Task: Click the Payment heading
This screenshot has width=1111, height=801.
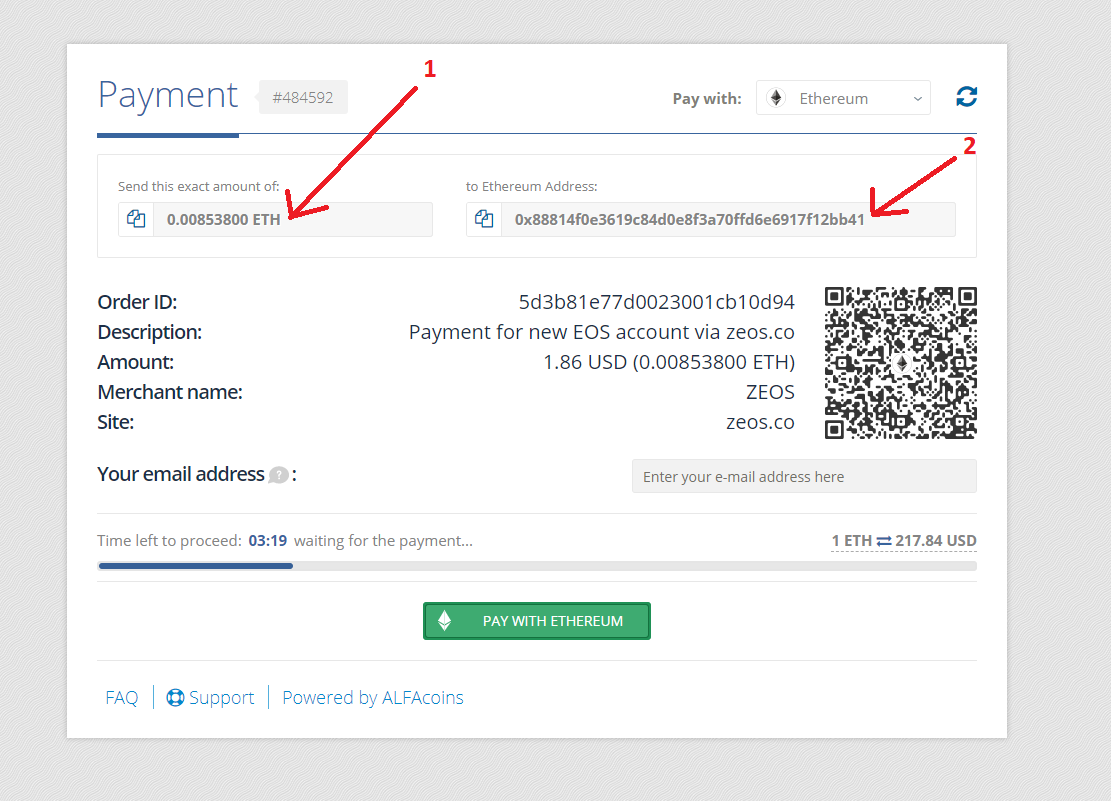Action: tap(168, 96)
